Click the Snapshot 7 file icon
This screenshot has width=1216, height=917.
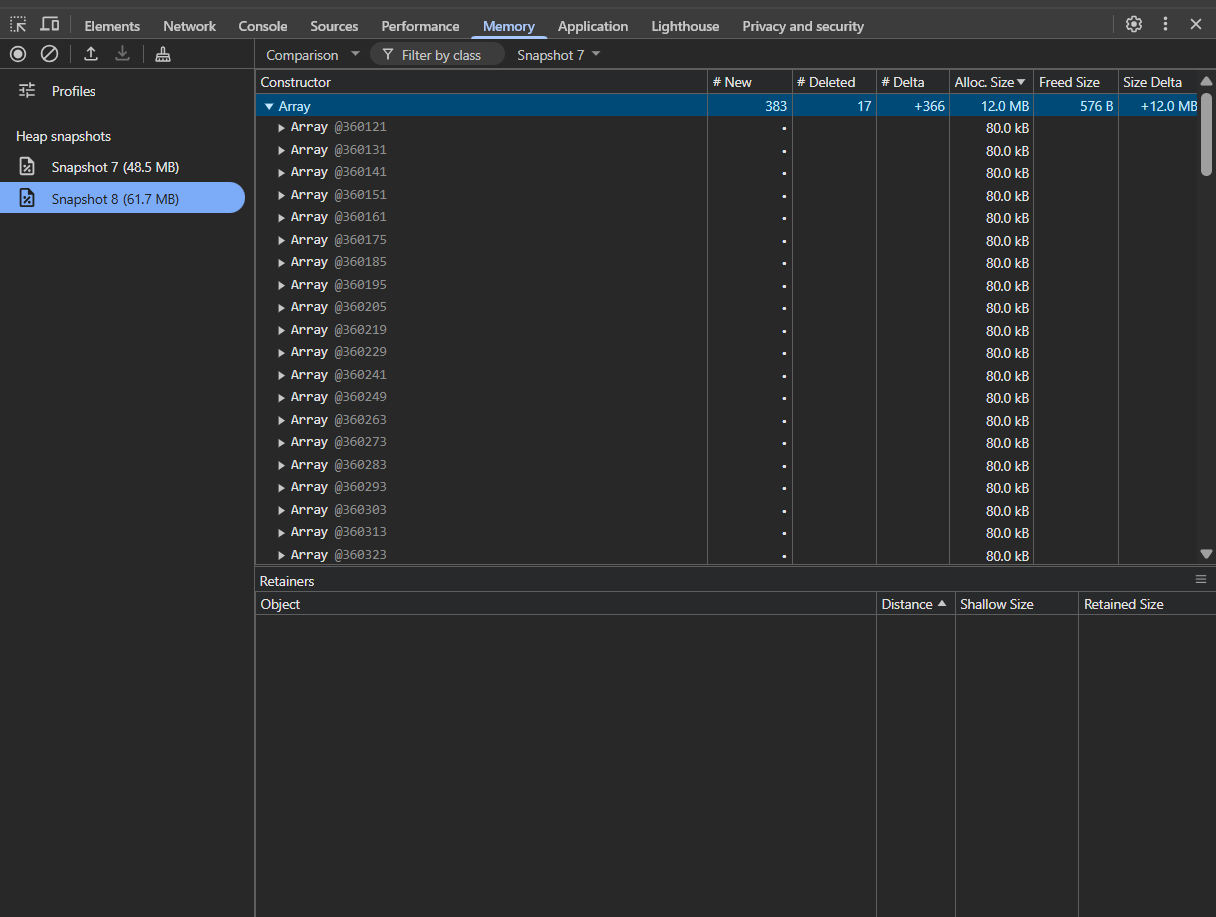pyautogui.click(x=28, y=167)
